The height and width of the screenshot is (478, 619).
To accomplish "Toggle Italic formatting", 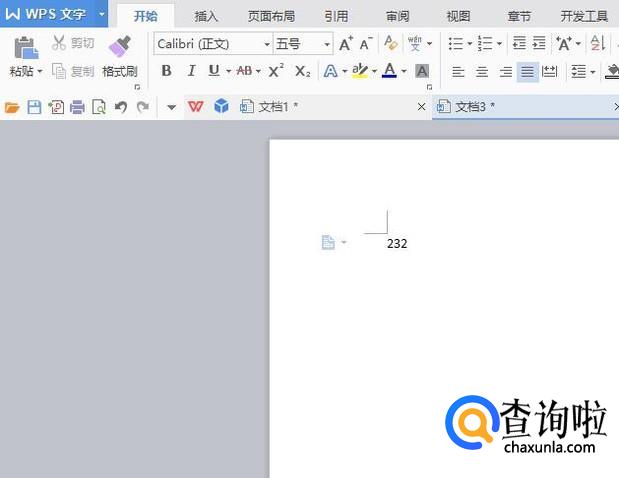I will (191, 71).
